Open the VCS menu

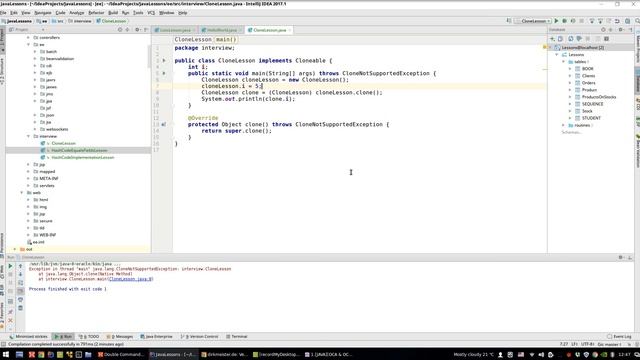(151, 13)
